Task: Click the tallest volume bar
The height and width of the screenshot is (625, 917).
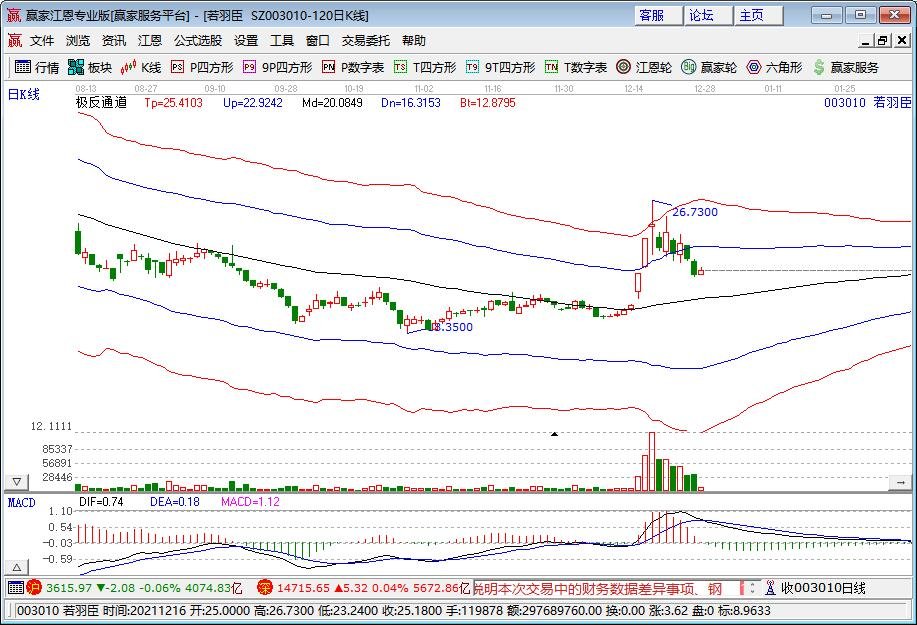Action: coord(651,461)
